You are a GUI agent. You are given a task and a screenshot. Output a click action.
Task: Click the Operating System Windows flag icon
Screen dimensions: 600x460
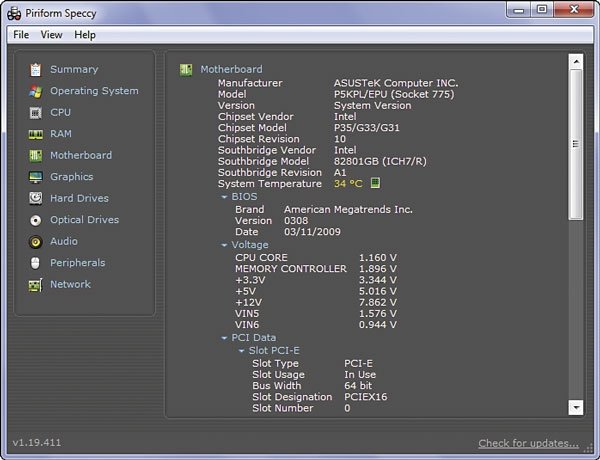click(36, 91)
